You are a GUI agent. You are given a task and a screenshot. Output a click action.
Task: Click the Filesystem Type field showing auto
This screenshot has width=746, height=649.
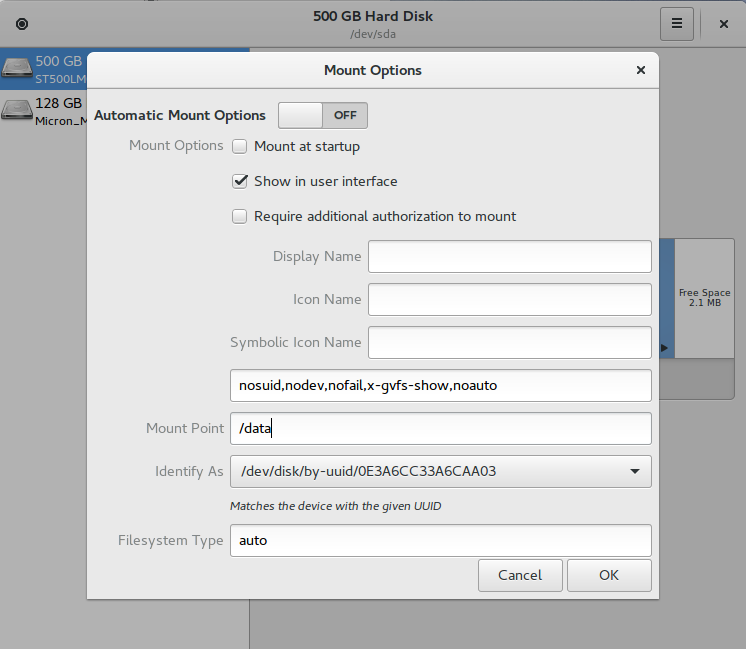tap(441, 541)
